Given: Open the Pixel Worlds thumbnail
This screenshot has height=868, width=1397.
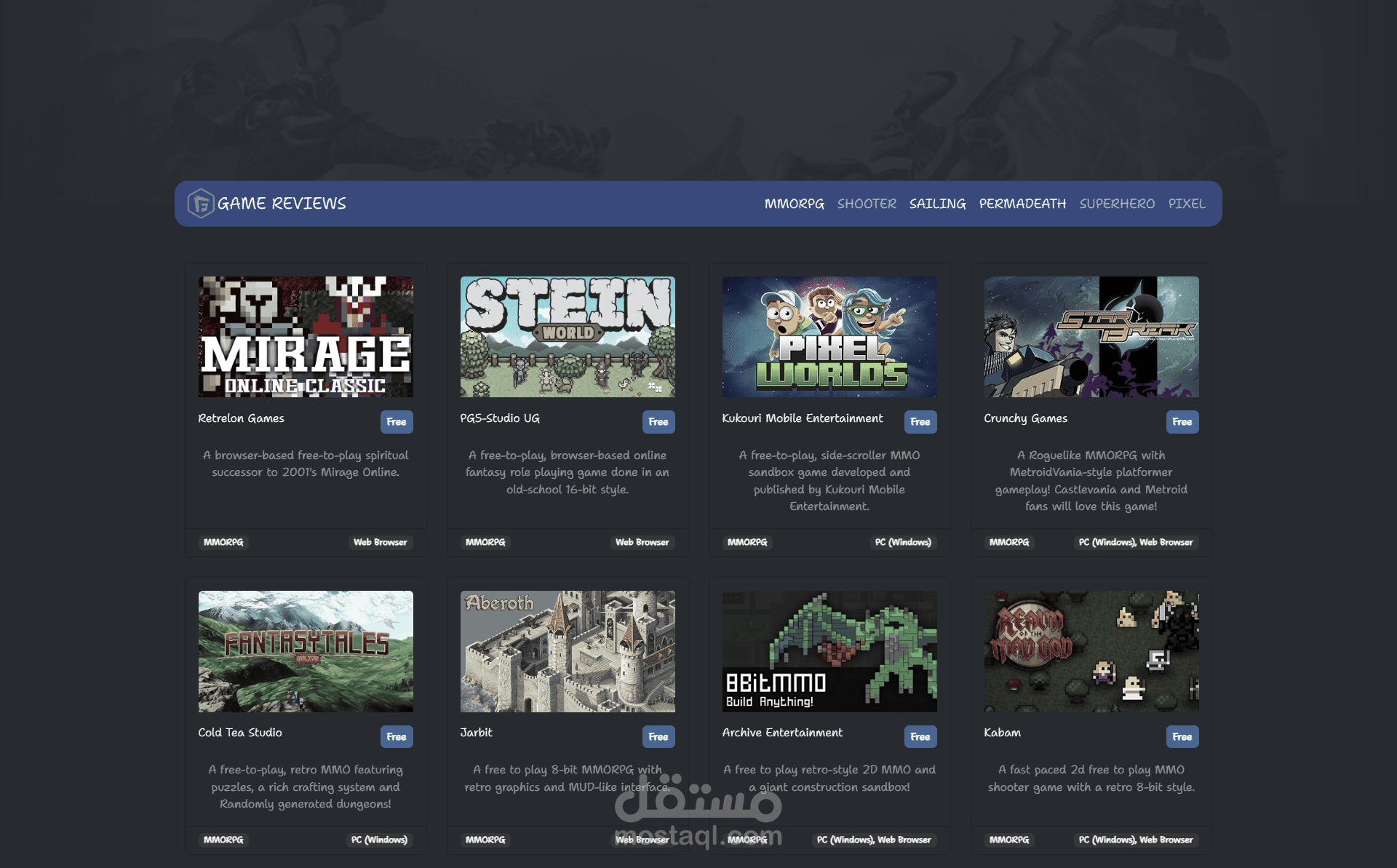Looking at the screenshot, I should (x=829, y=337).
